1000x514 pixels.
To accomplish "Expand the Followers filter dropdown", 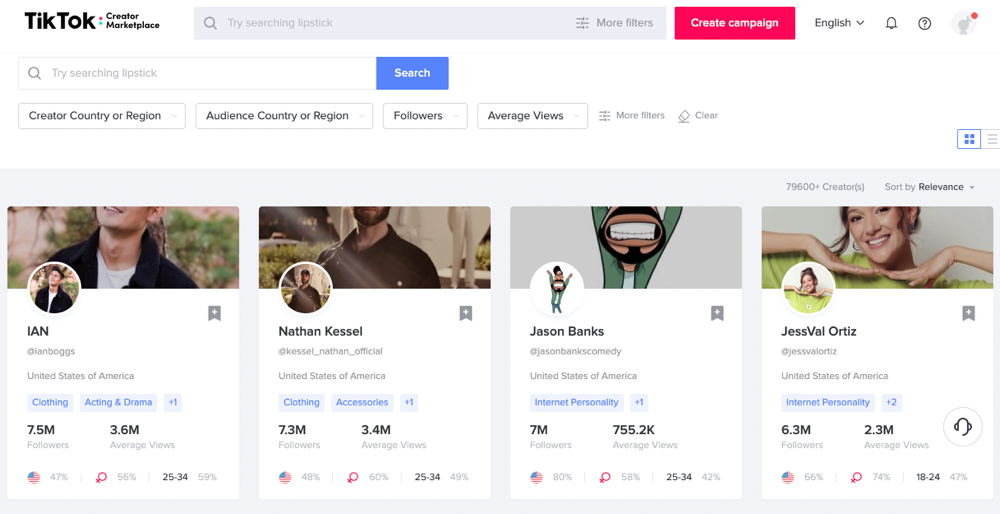I will (x=425, y=116).
